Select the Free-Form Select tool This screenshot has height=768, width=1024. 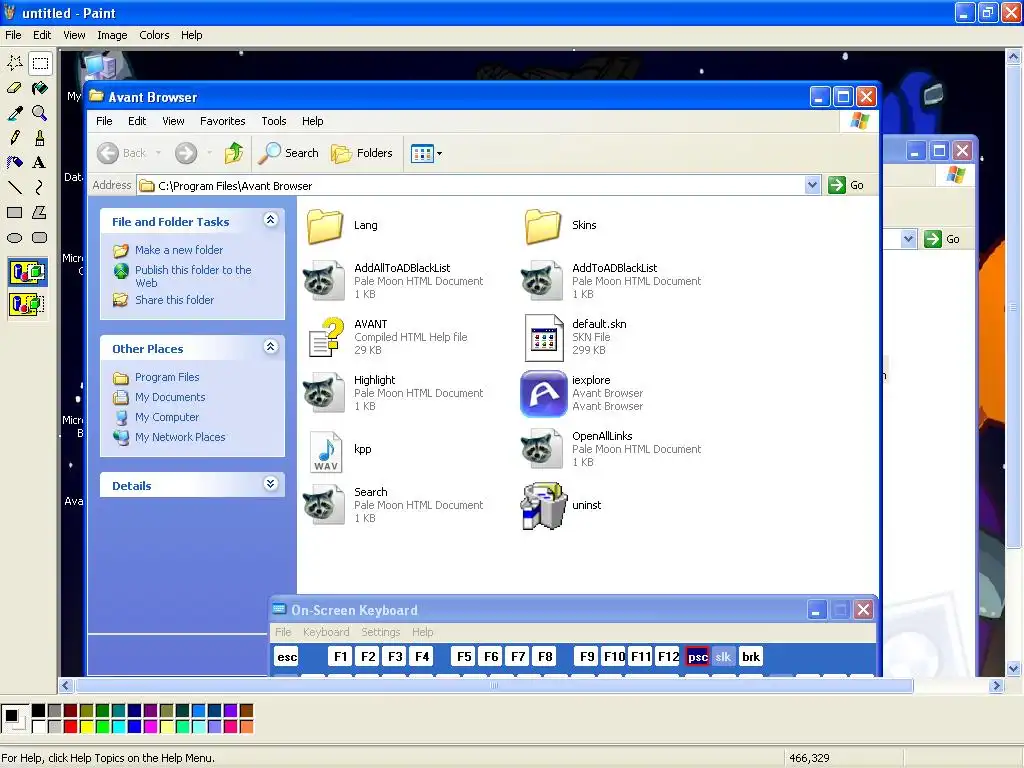click(x=15, y=63)
